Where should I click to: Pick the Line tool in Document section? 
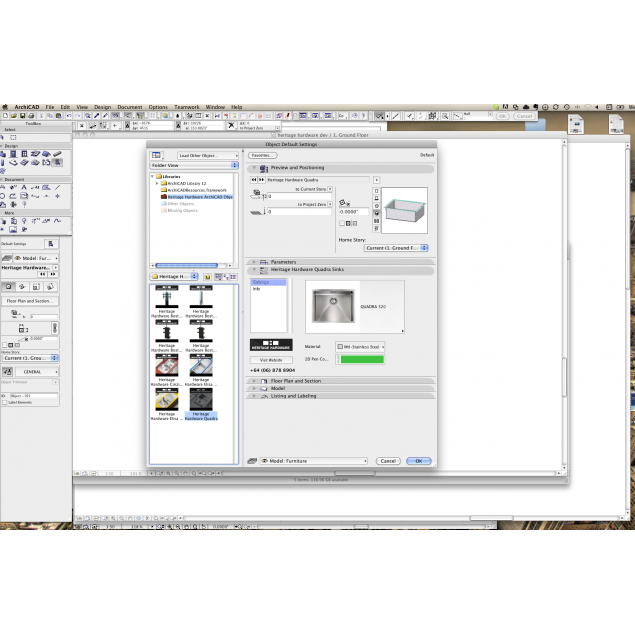[x=58, y=188]
